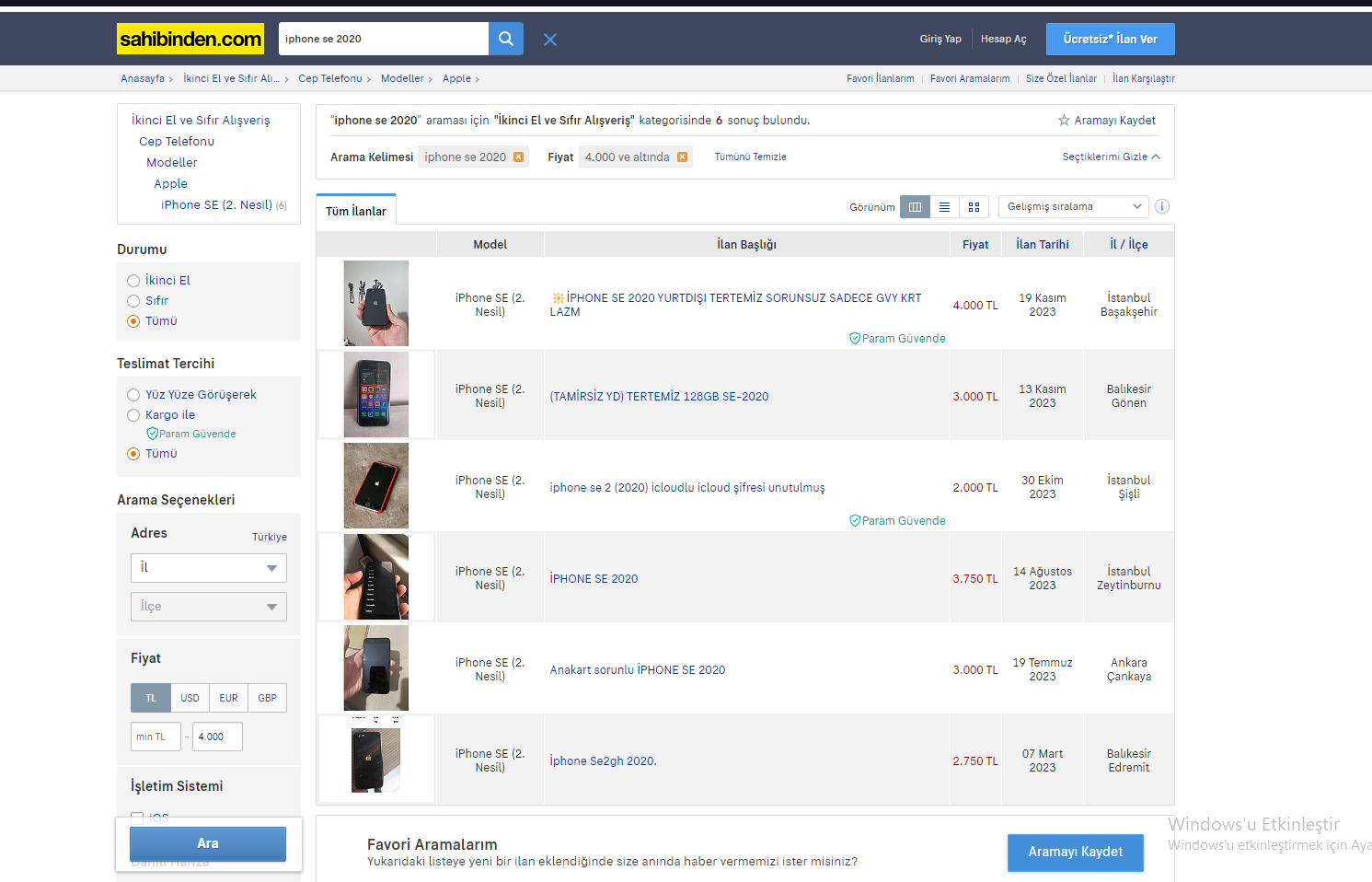Click the min TL price field
Image resolution: width=1372 pixels, height=882 pixels.
pyautogui.click(x=156, y=737)
